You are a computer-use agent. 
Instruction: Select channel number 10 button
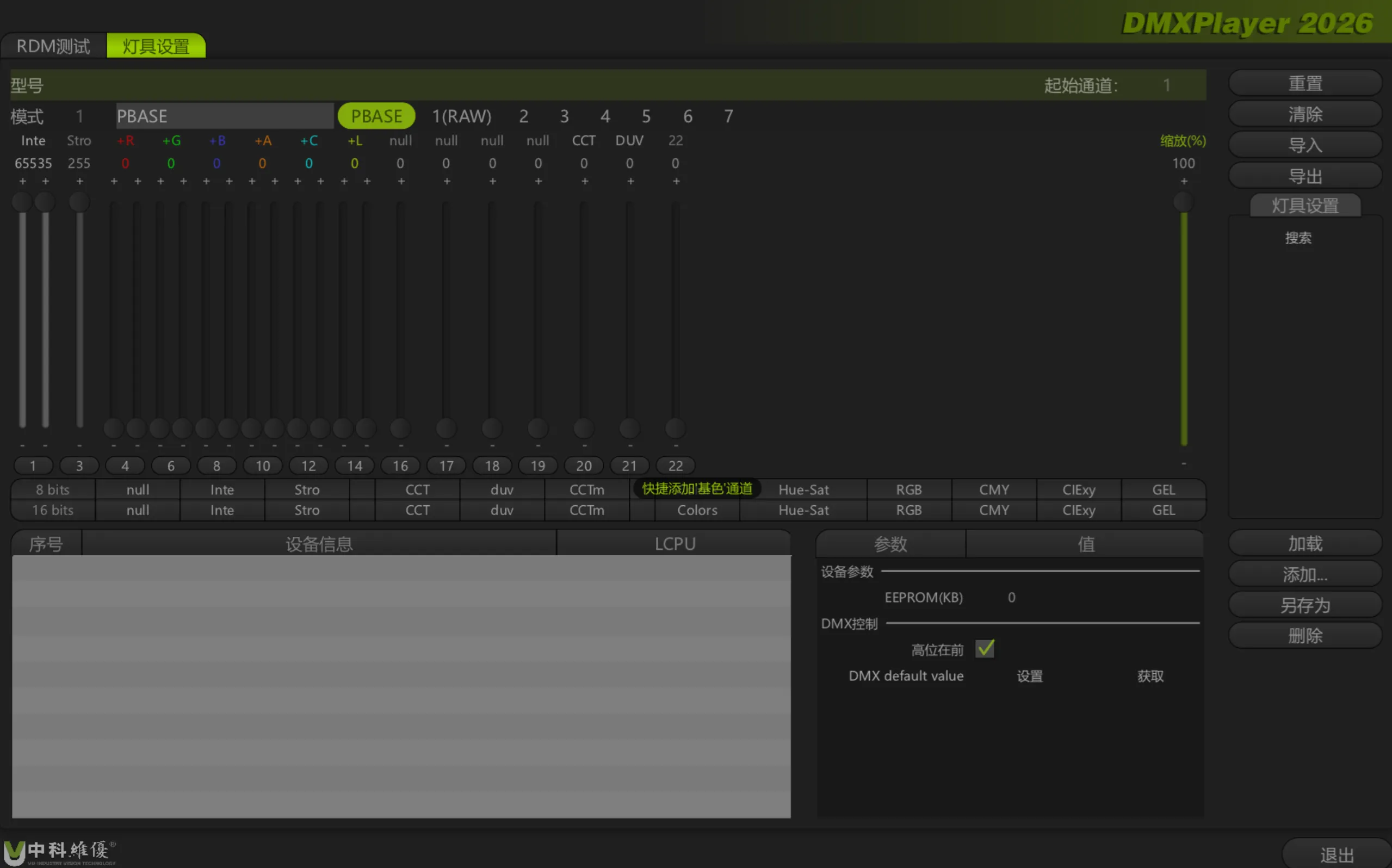262,466
